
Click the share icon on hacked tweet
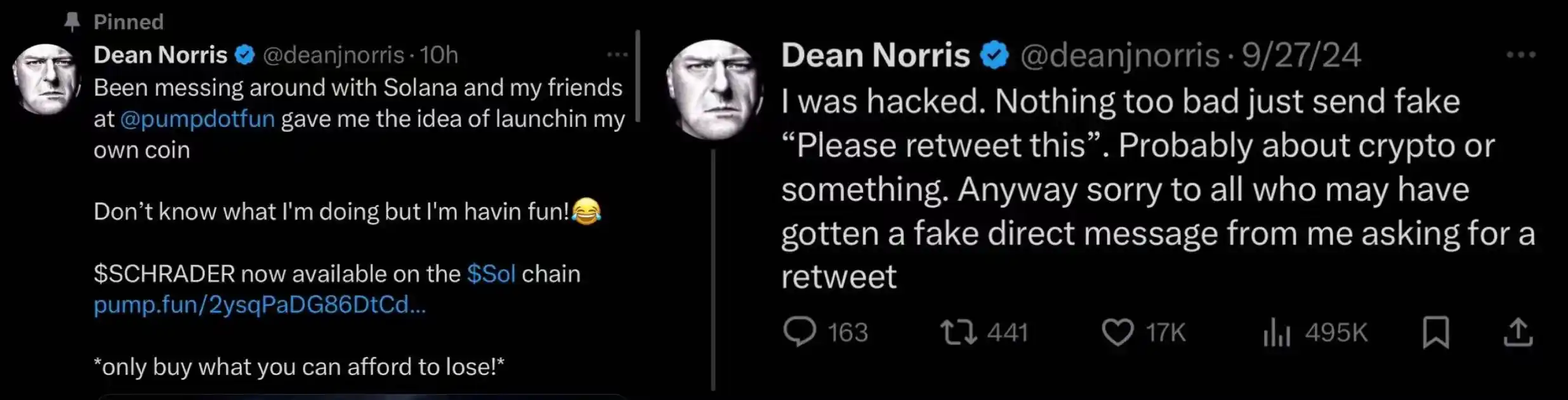pyautogui.click(x=1519, y=332)
